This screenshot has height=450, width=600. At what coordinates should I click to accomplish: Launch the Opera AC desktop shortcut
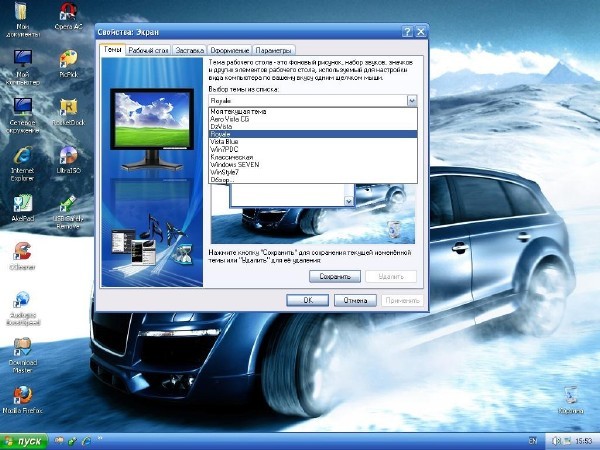pyautogui.click(x=68, y=17)
